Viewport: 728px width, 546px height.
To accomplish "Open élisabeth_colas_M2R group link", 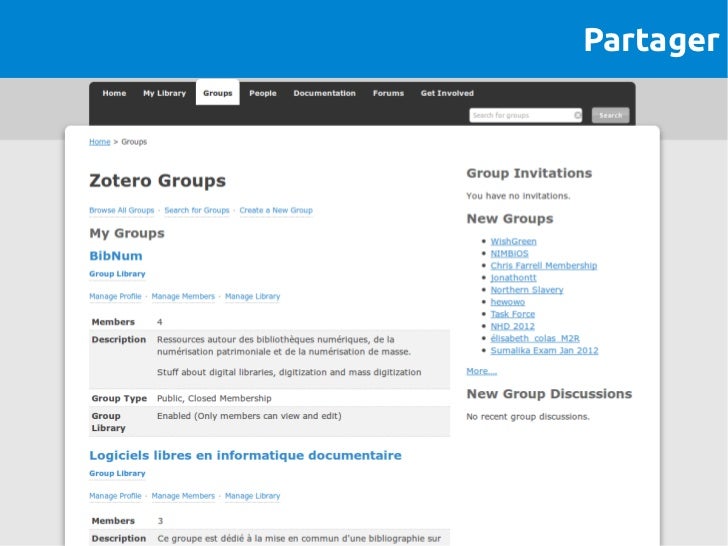I will 535,338.
